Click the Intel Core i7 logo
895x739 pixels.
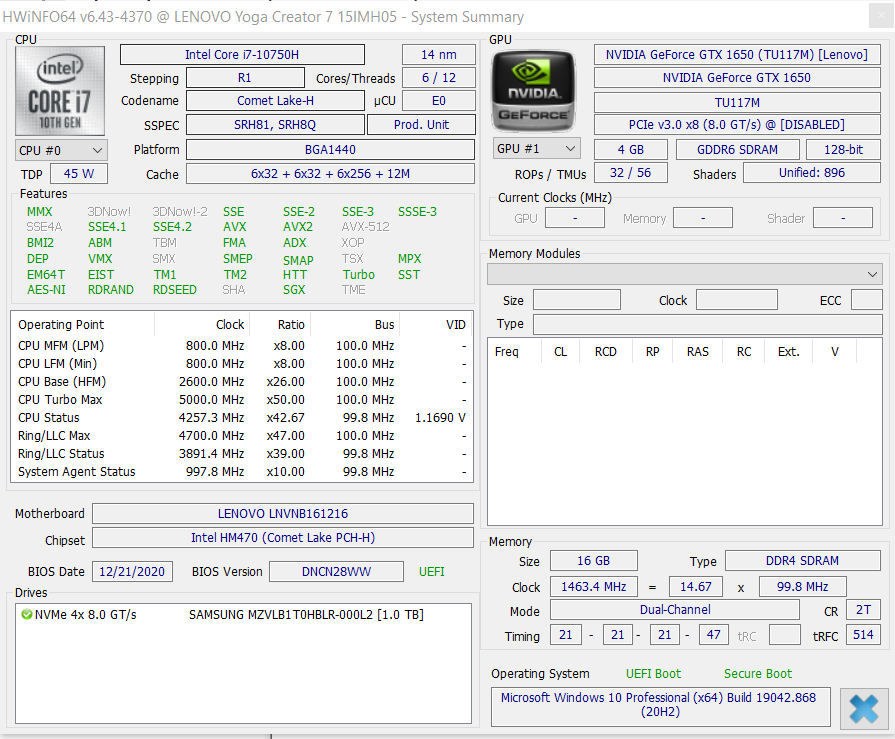(62, 89)
